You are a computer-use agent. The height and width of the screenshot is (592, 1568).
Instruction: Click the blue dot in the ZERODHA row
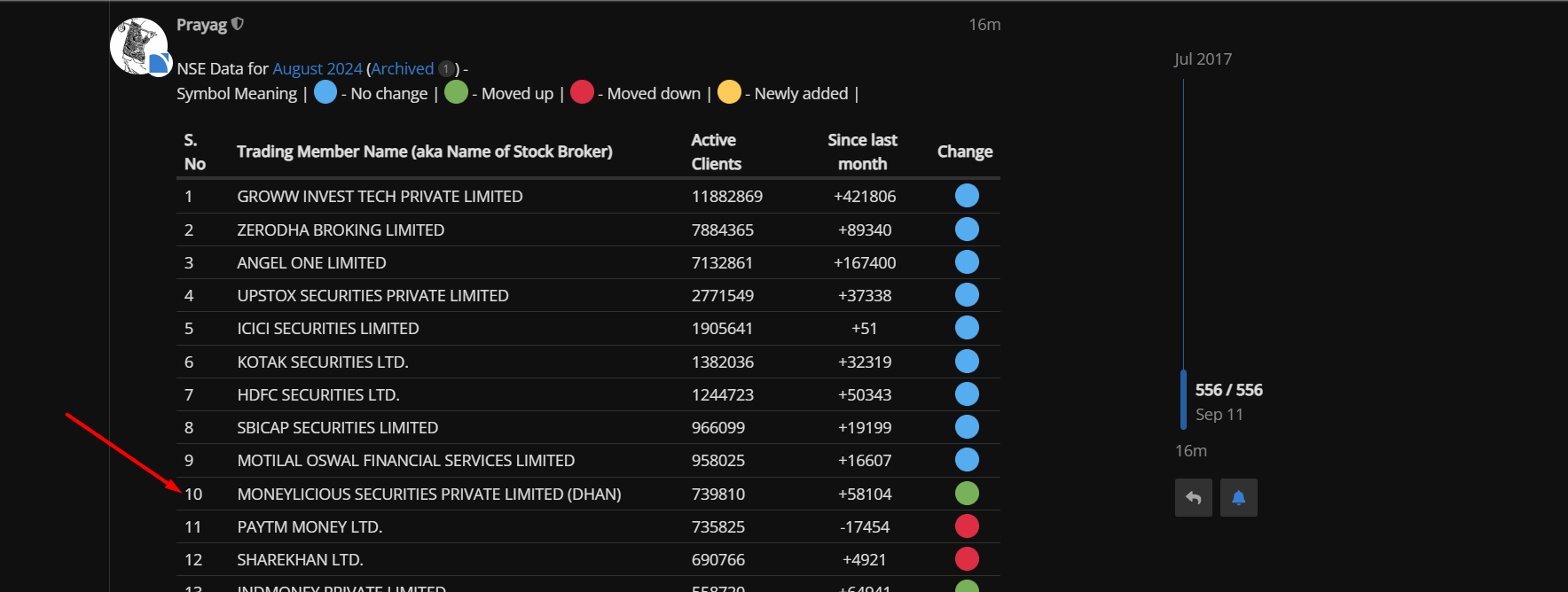[967, 230]
